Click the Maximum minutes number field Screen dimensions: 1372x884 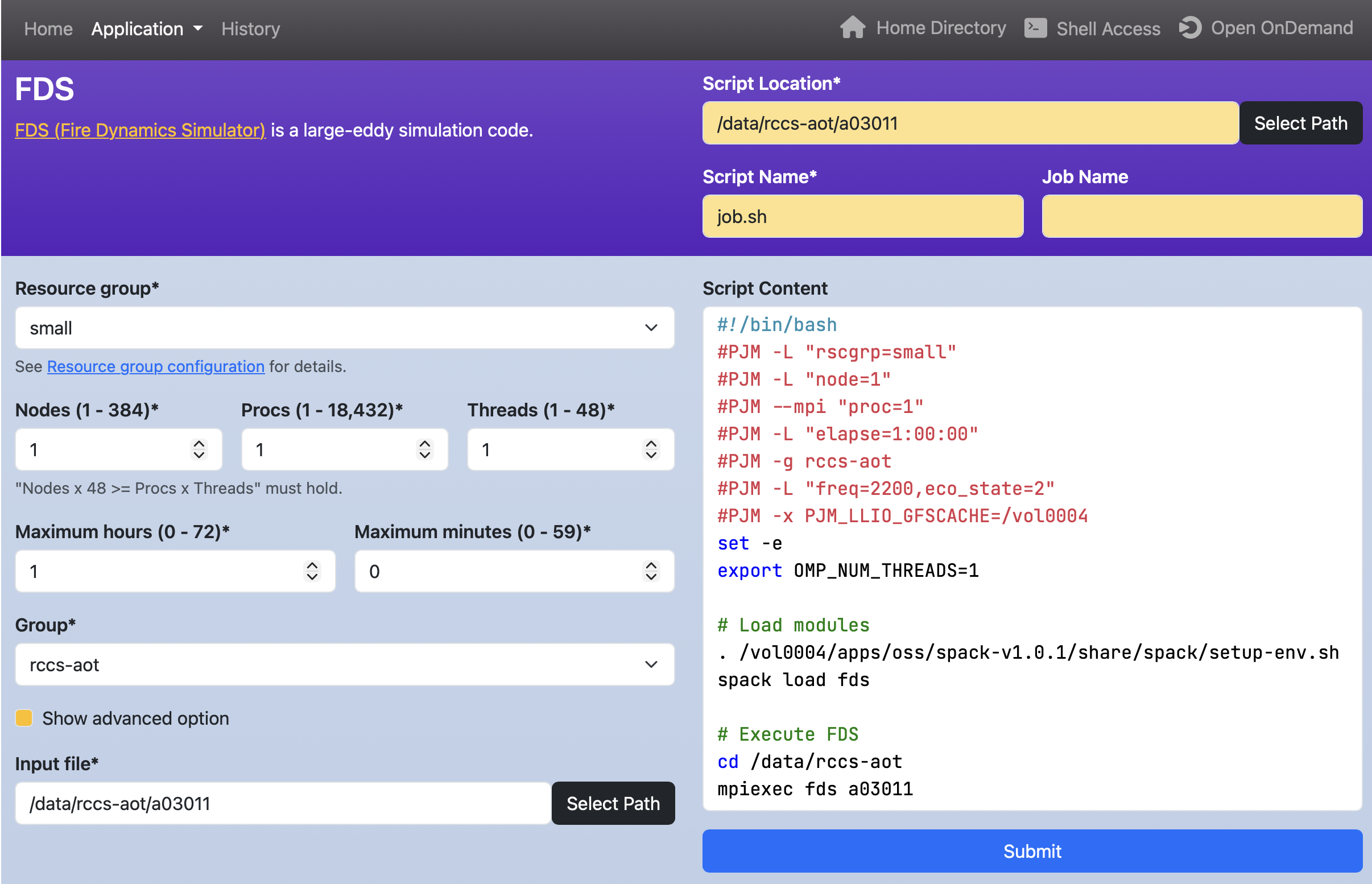tap(514, 571)
